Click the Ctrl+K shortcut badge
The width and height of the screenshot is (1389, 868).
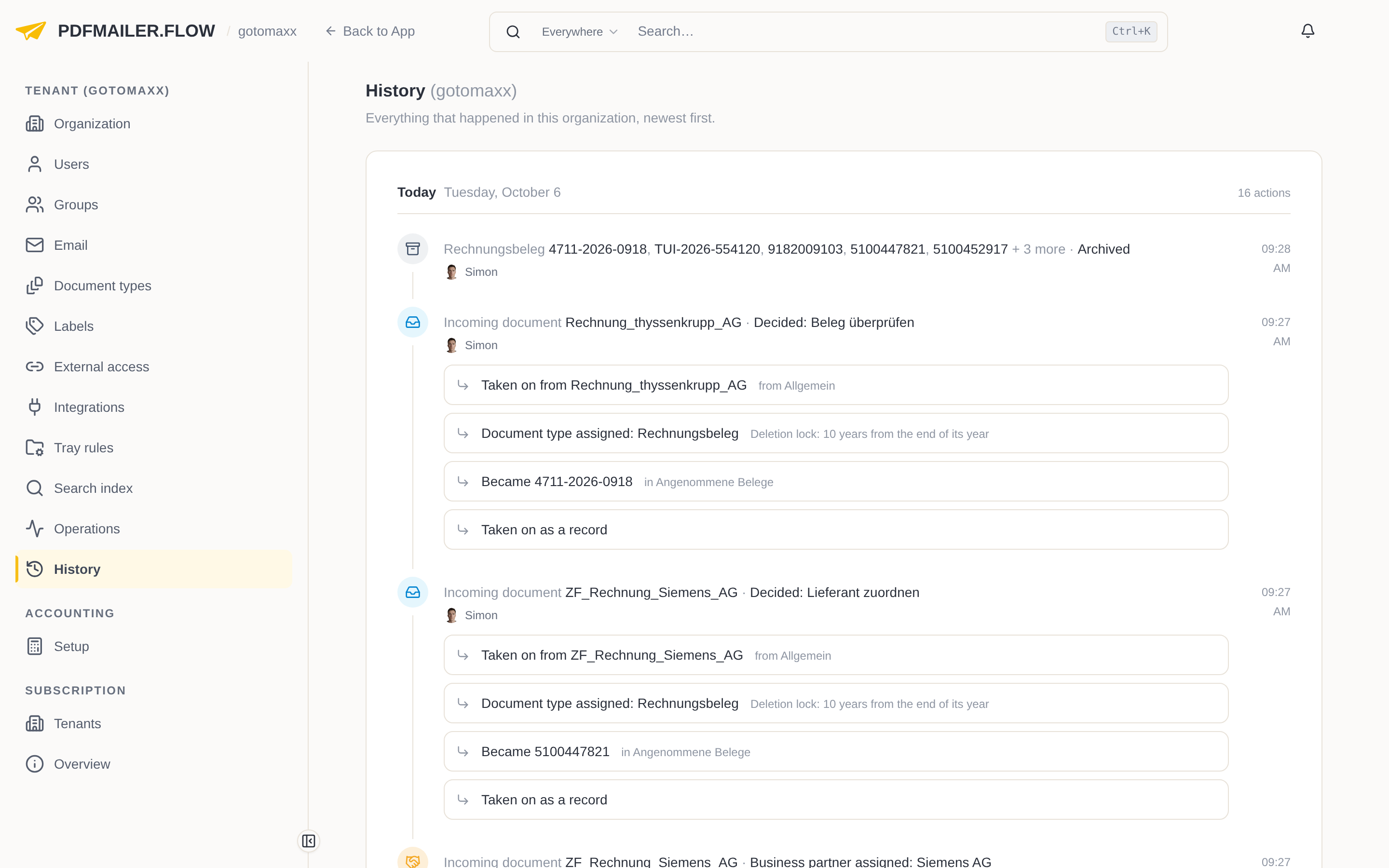tap(1130, 31)
